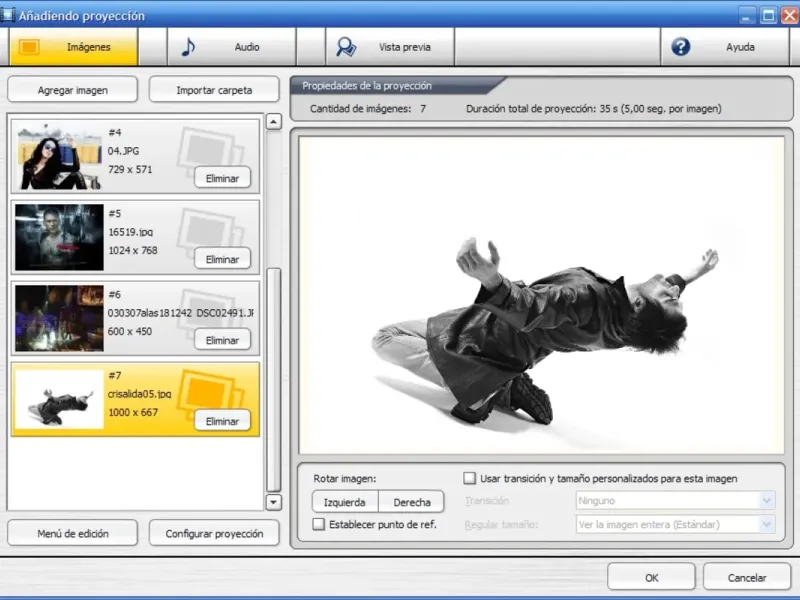The height and width of the screenshot is (600, 800).
Task: Click the Propiedades de la proyección header
Action: coord(367,86)
